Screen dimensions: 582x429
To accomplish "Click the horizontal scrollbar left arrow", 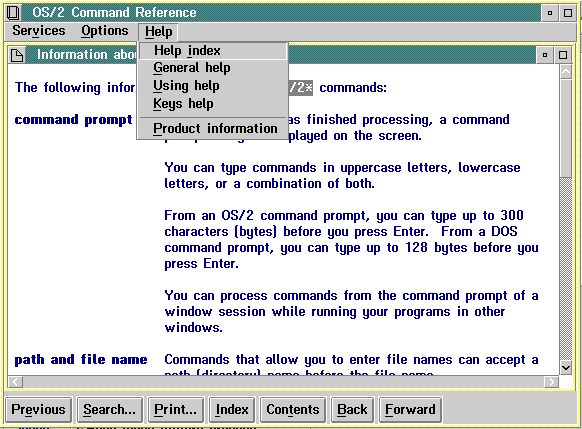I will click(x=16, y=381).
